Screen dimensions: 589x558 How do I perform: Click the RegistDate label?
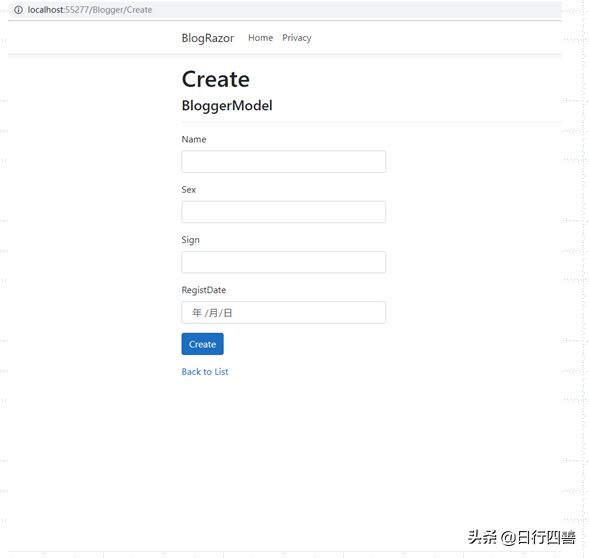(204, 290)
